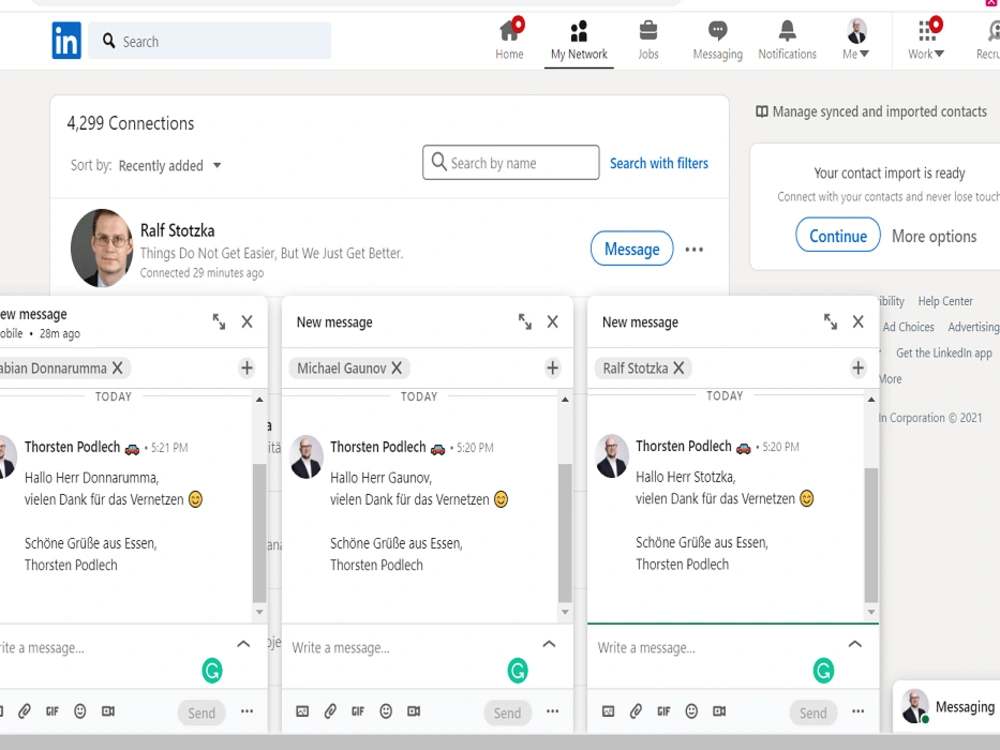Open GIF picker in the Gaunov chat

point(358,711)
